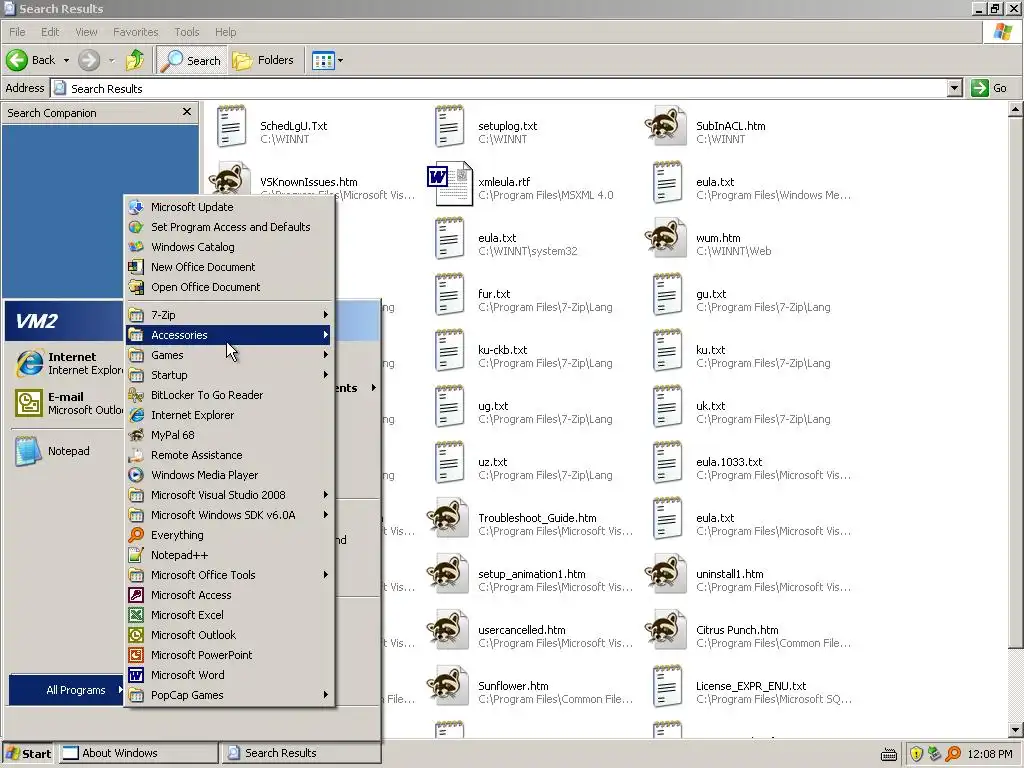Toggle the Search companion button
Viewport: 1024px width, 768px height.
[191, 60]
